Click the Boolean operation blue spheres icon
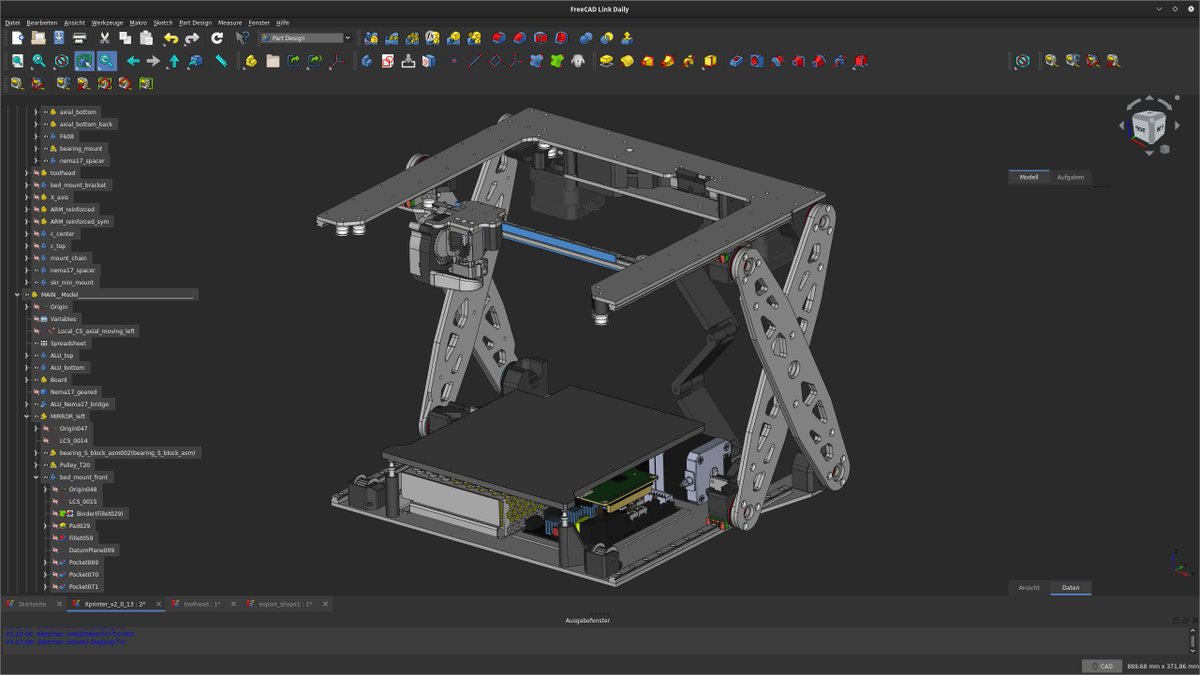 586,38
